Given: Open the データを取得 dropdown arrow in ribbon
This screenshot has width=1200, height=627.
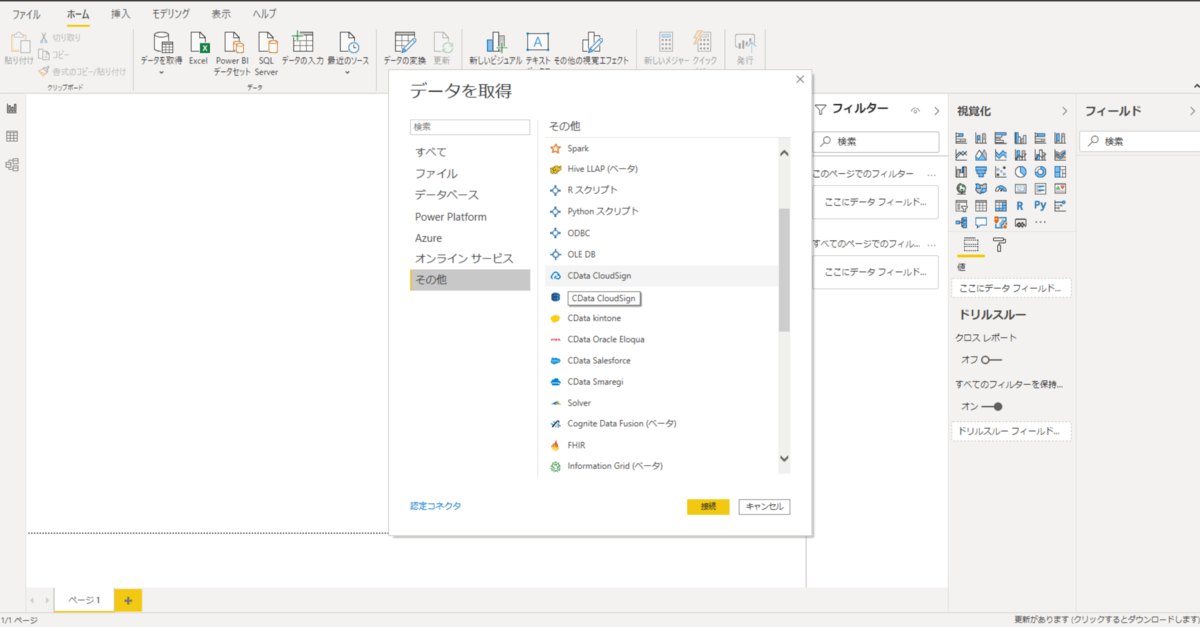Looking at the screenshot, I should 161,72.
